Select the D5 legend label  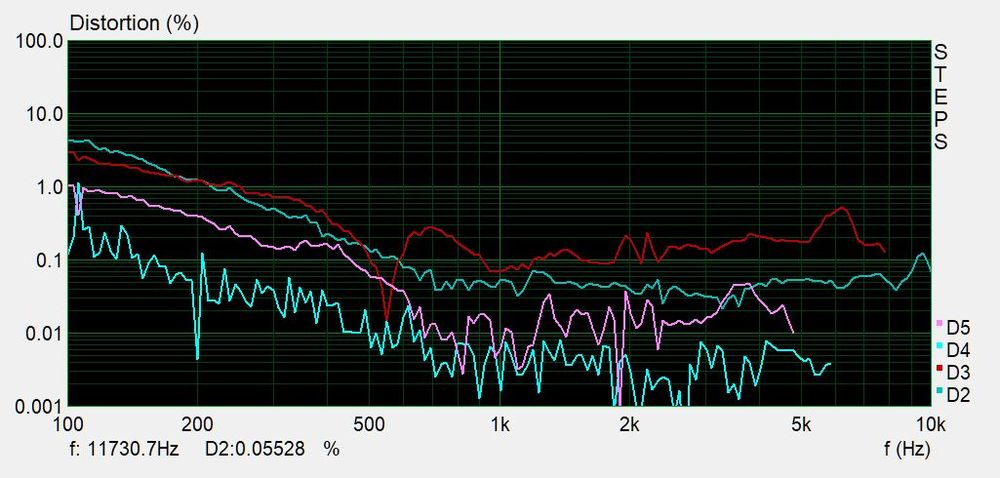coord(959,329)
